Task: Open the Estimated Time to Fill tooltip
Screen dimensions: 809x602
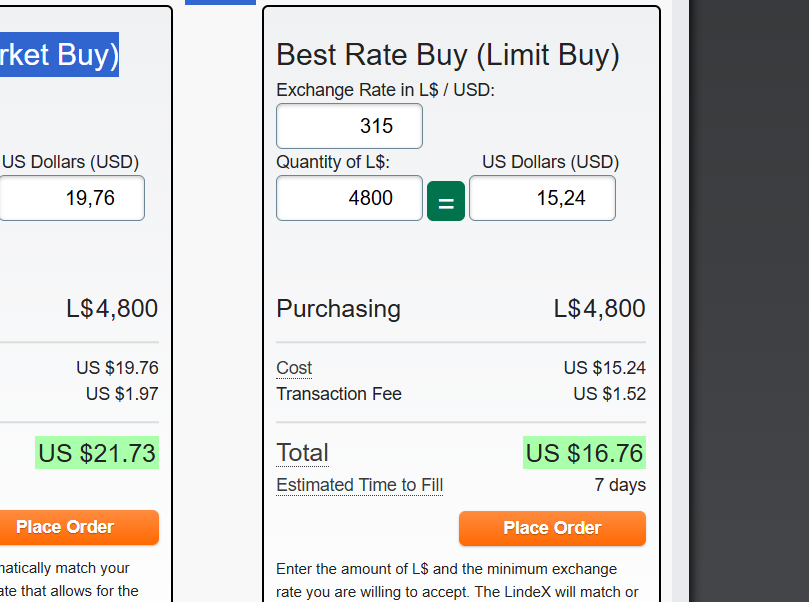Action: [359, 485]
